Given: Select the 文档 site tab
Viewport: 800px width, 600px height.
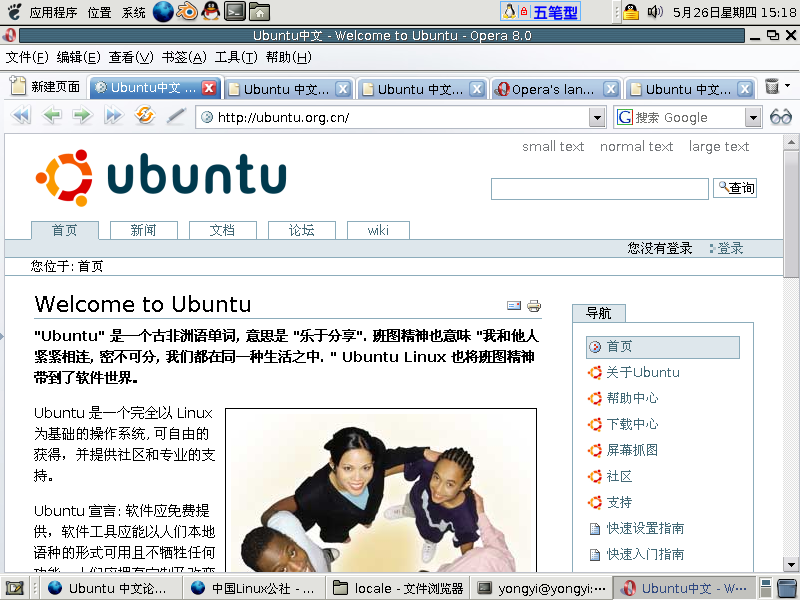Looking at the screenshot, I should click(x=222, y=230).
